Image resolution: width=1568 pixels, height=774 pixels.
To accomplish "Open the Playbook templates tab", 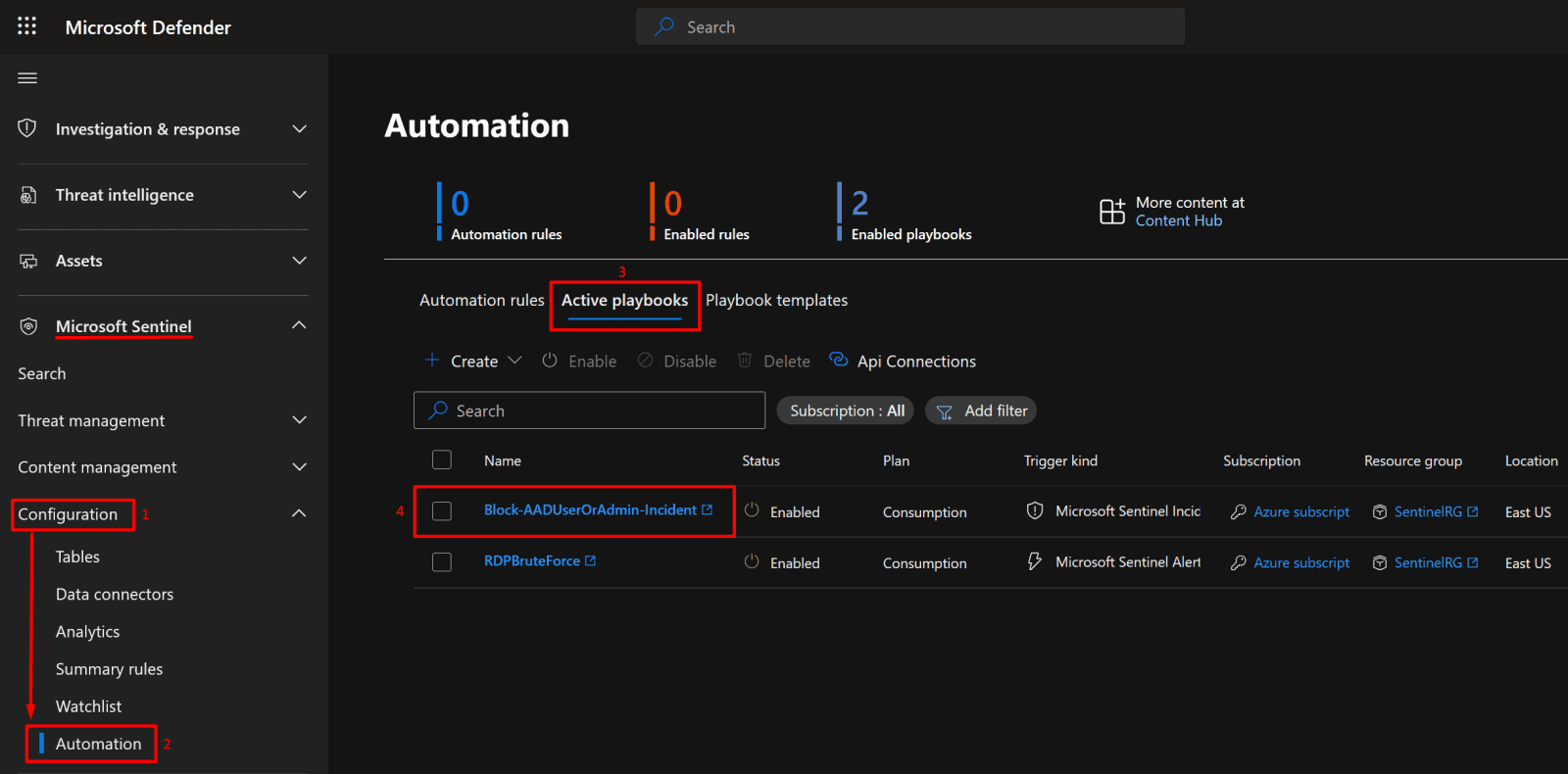I will [776, 301].
